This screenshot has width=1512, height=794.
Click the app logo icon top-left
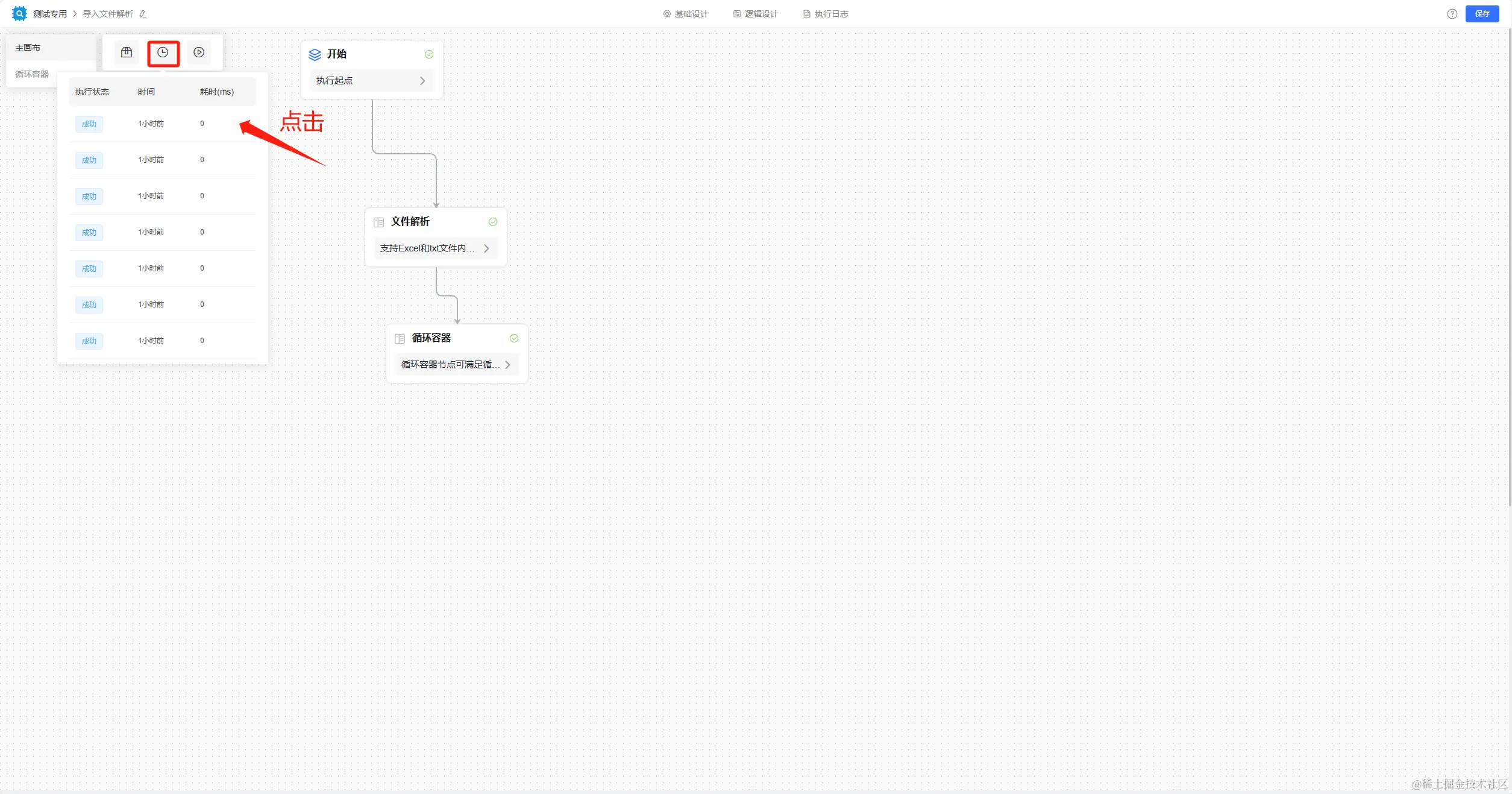click(x=19, y=13)
